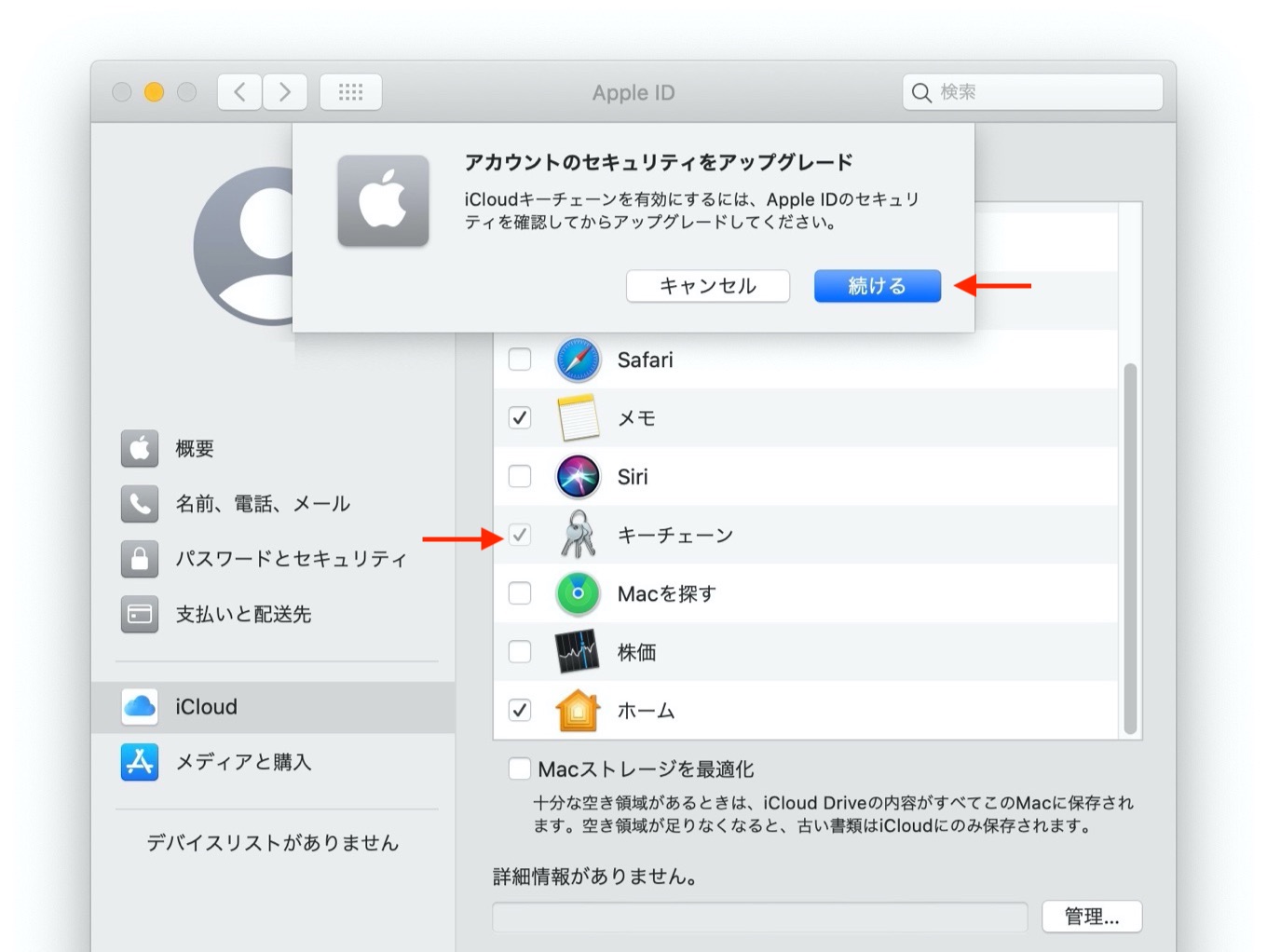Click the 詳細情報がありません text

tap(595, 877)
